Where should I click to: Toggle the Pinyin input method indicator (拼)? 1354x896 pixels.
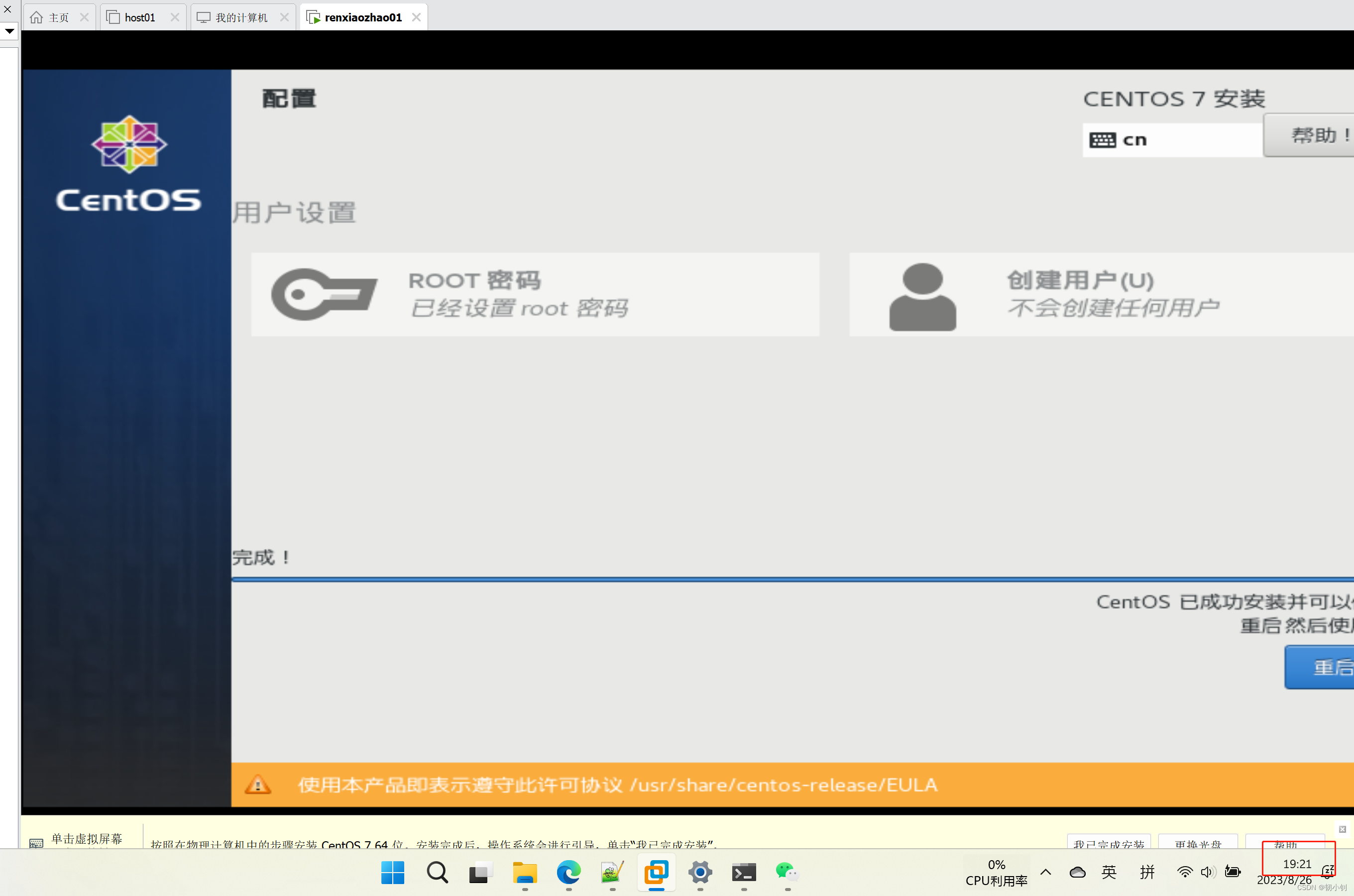pos(1146,872)
